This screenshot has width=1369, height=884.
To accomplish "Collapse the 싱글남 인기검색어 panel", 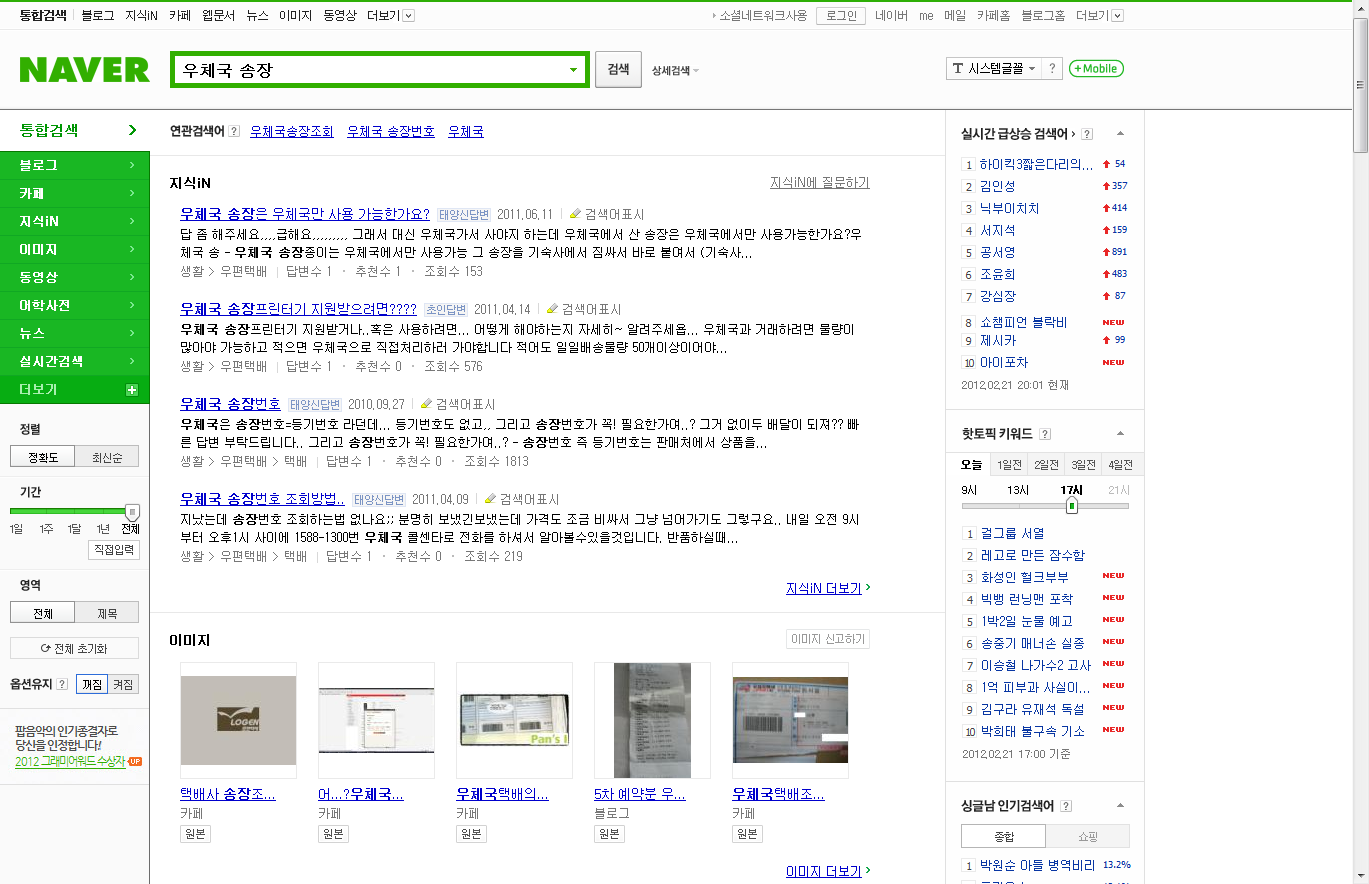I will [x=1121, y=806].
